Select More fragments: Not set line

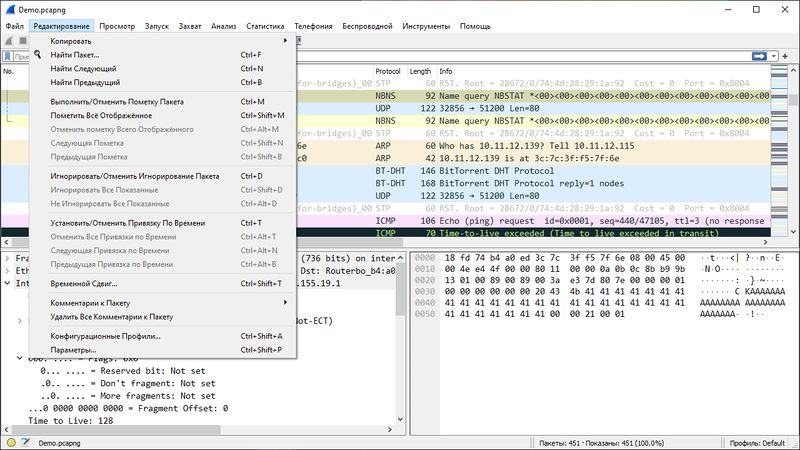128,395
